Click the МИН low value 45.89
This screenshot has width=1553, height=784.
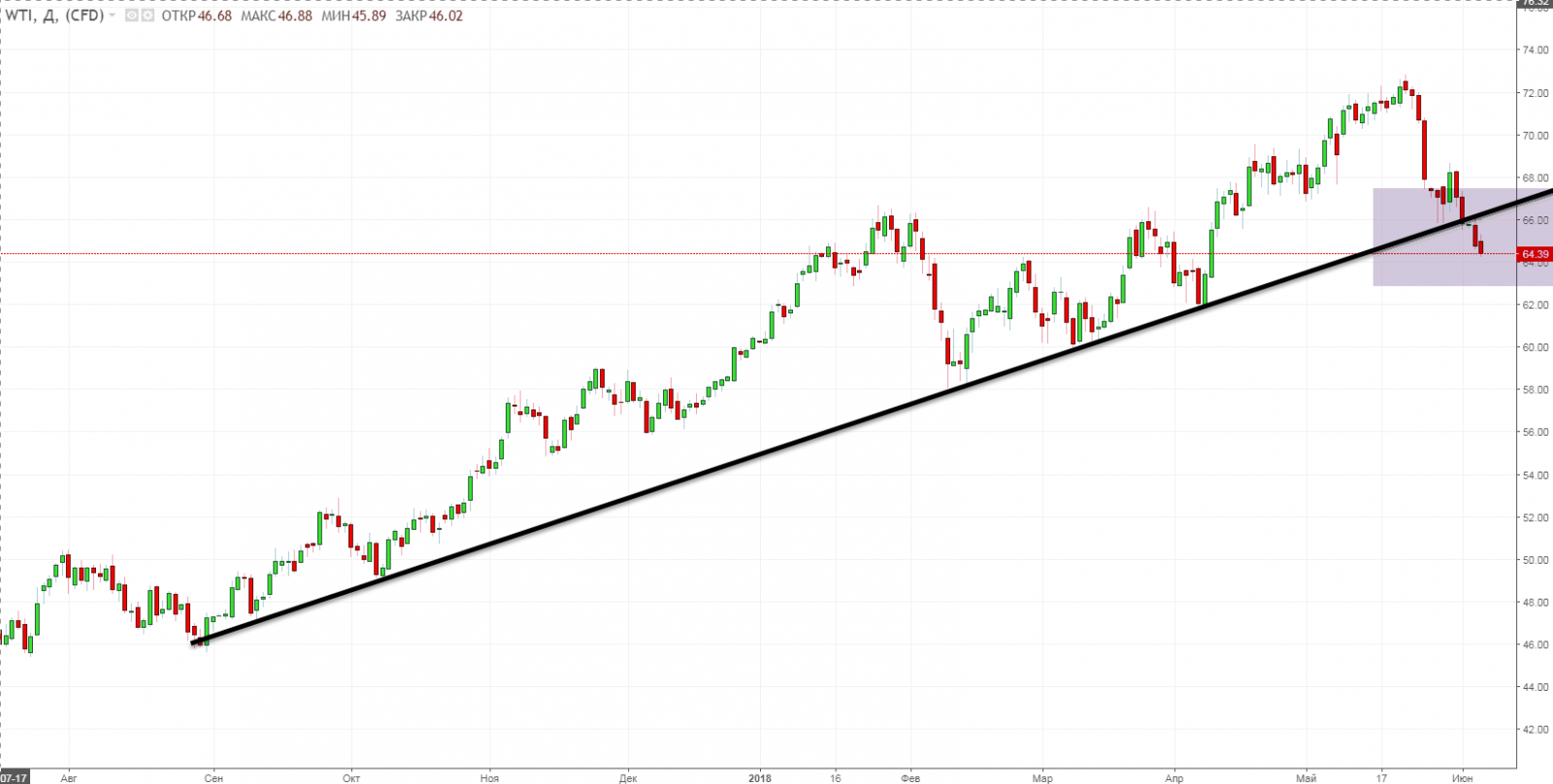(366, 16)
